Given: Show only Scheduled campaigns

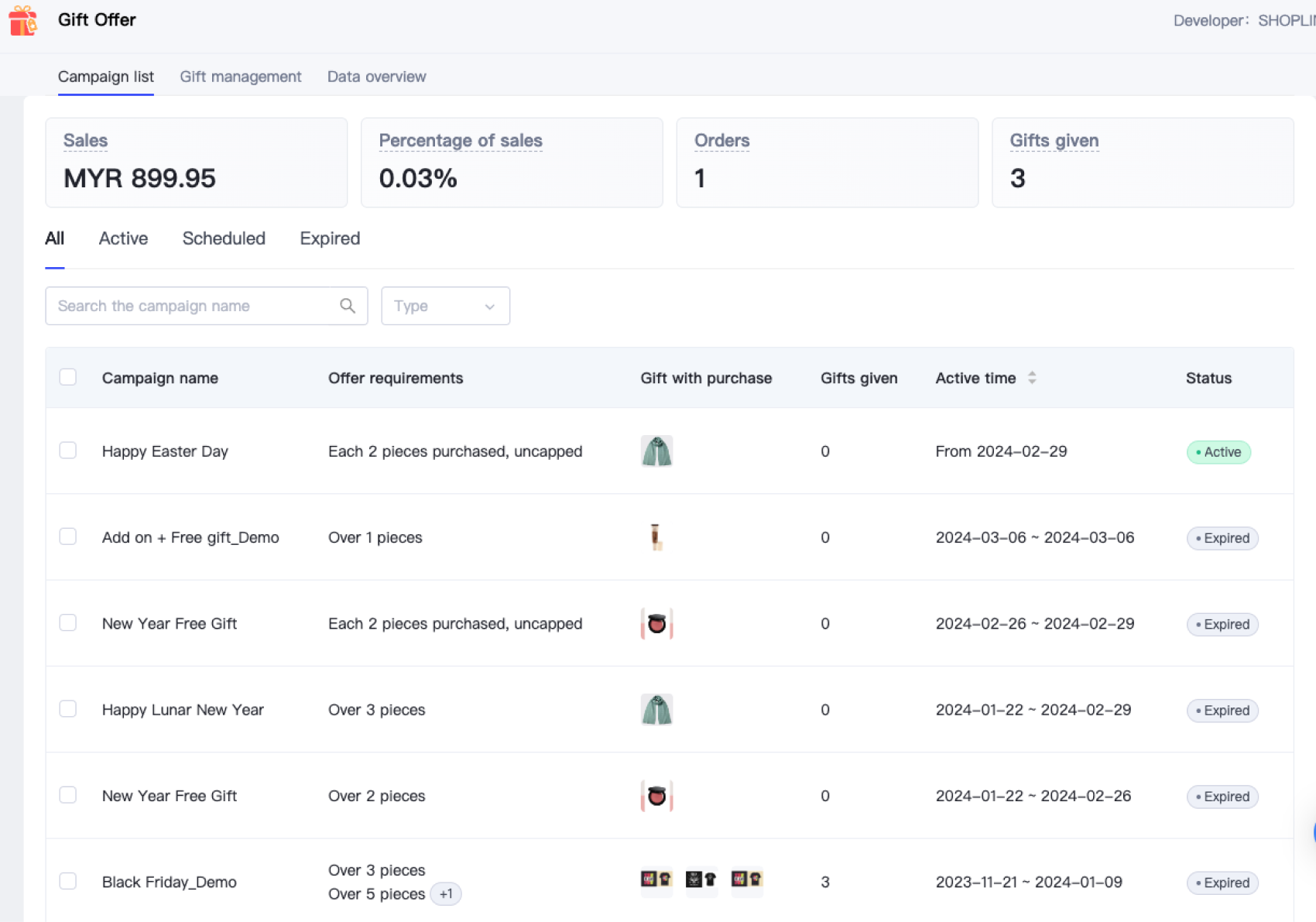Looking at the screenshot, I should 224,238.
